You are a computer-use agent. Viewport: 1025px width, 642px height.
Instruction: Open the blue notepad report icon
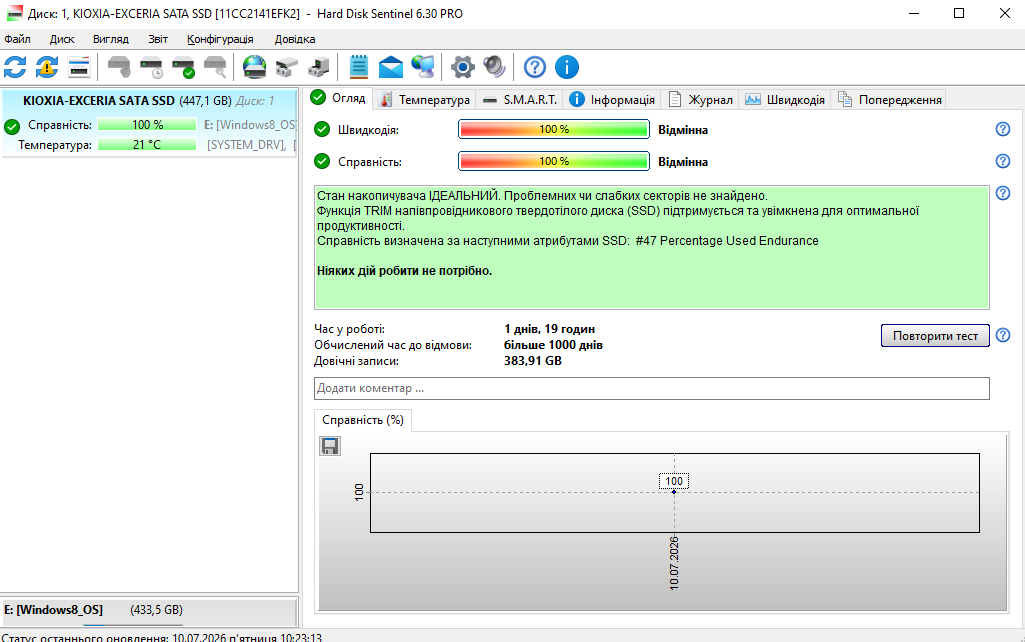click(359, 67)
